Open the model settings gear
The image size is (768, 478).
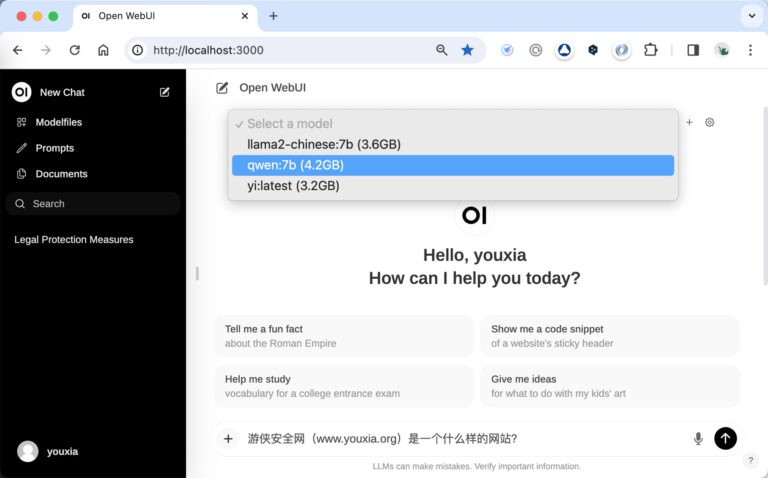point(709,122)
